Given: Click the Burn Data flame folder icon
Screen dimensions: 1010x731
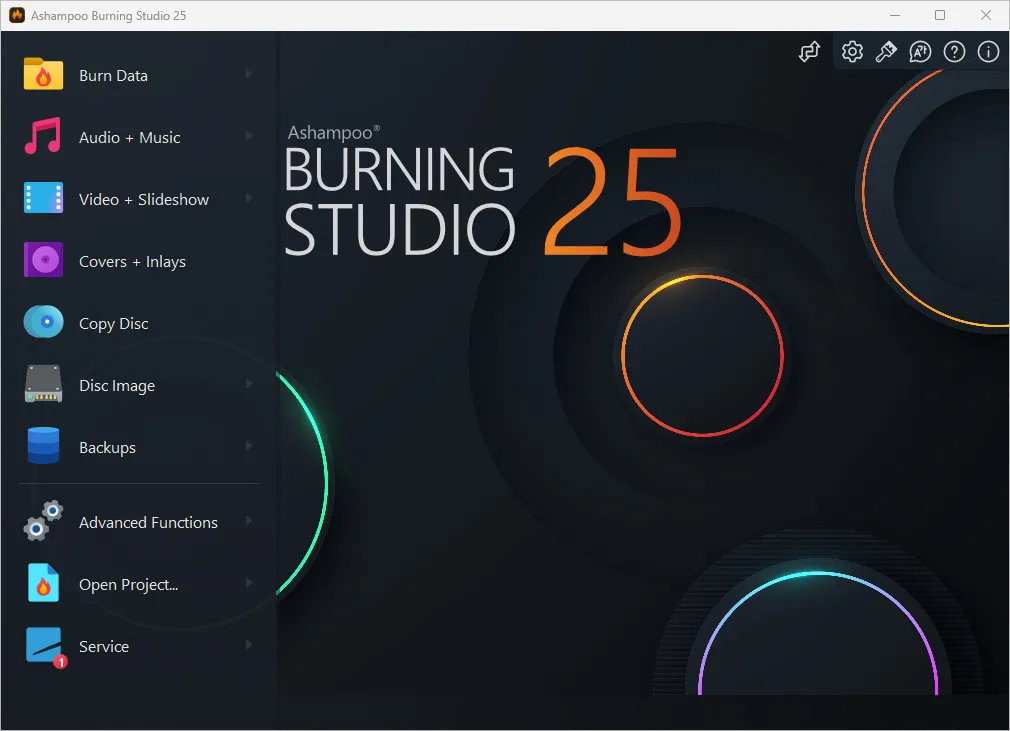Looking at the screenshot, I should tap(43, 74).
